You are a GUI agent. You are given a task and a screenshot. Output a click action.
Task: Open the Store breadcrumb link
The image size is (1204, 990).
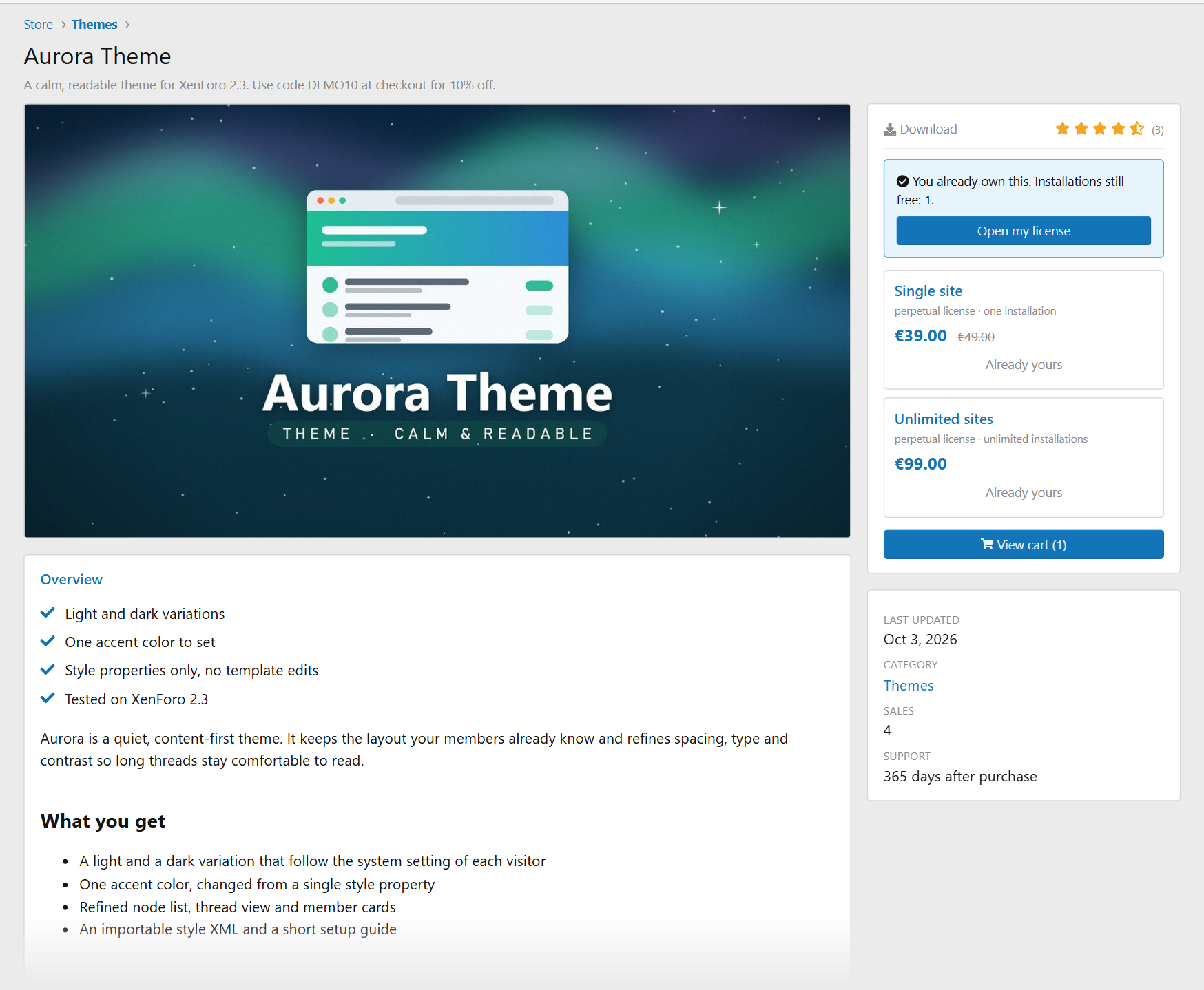point(39,25)
